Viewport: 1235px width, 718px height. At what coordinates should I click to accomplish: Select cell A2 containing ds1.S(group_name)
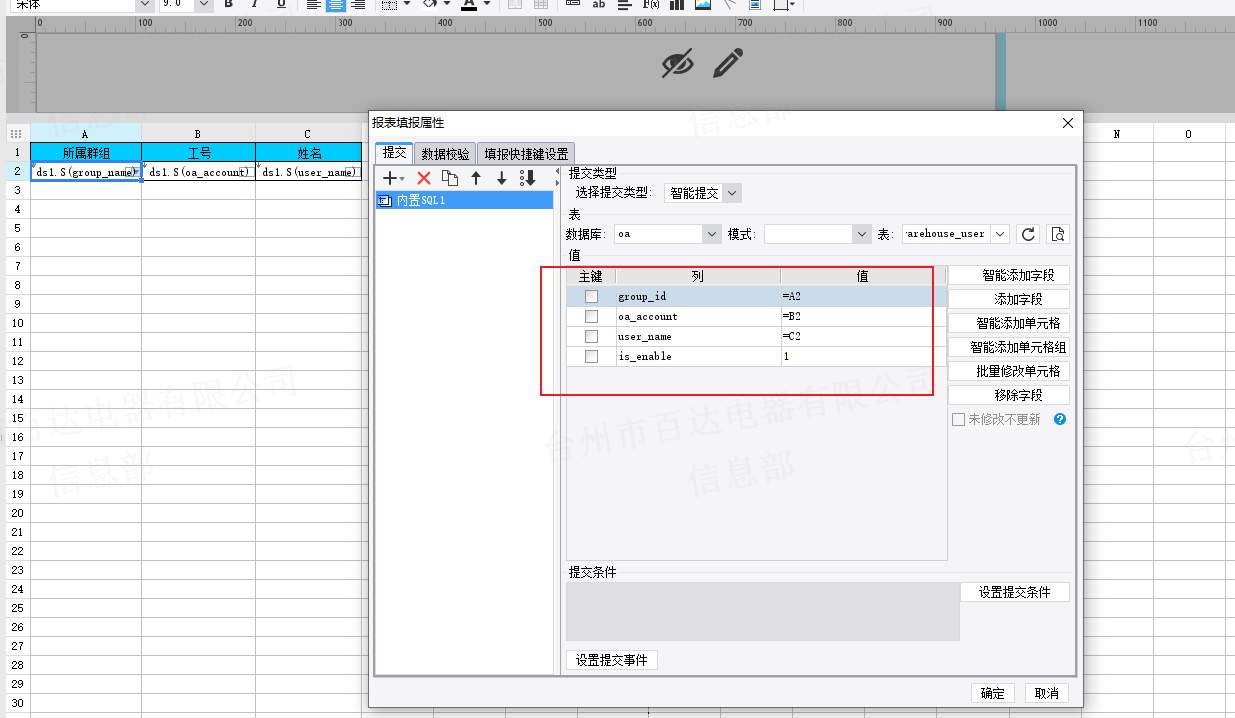click(86, 172)
